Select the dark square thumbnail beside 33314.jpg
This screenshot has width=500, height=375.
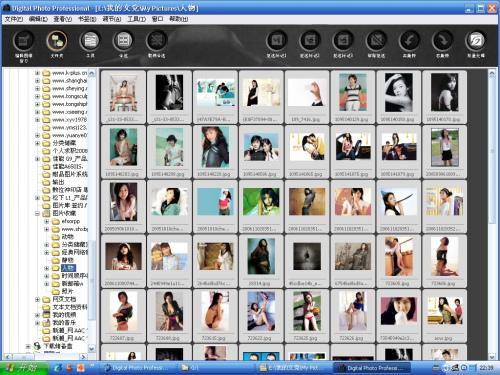point(307,261)
